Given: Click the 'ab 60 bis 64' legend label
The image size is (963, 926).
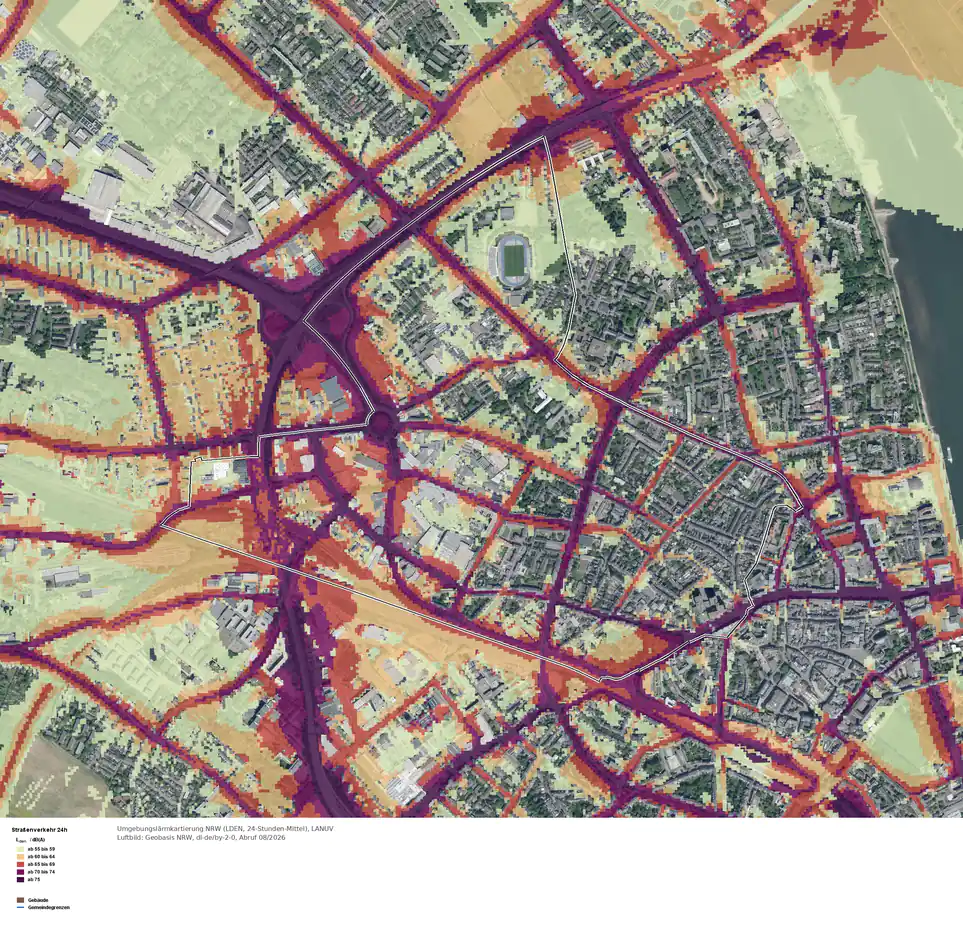Looking at the screenshot, I should tap(41, 856).
